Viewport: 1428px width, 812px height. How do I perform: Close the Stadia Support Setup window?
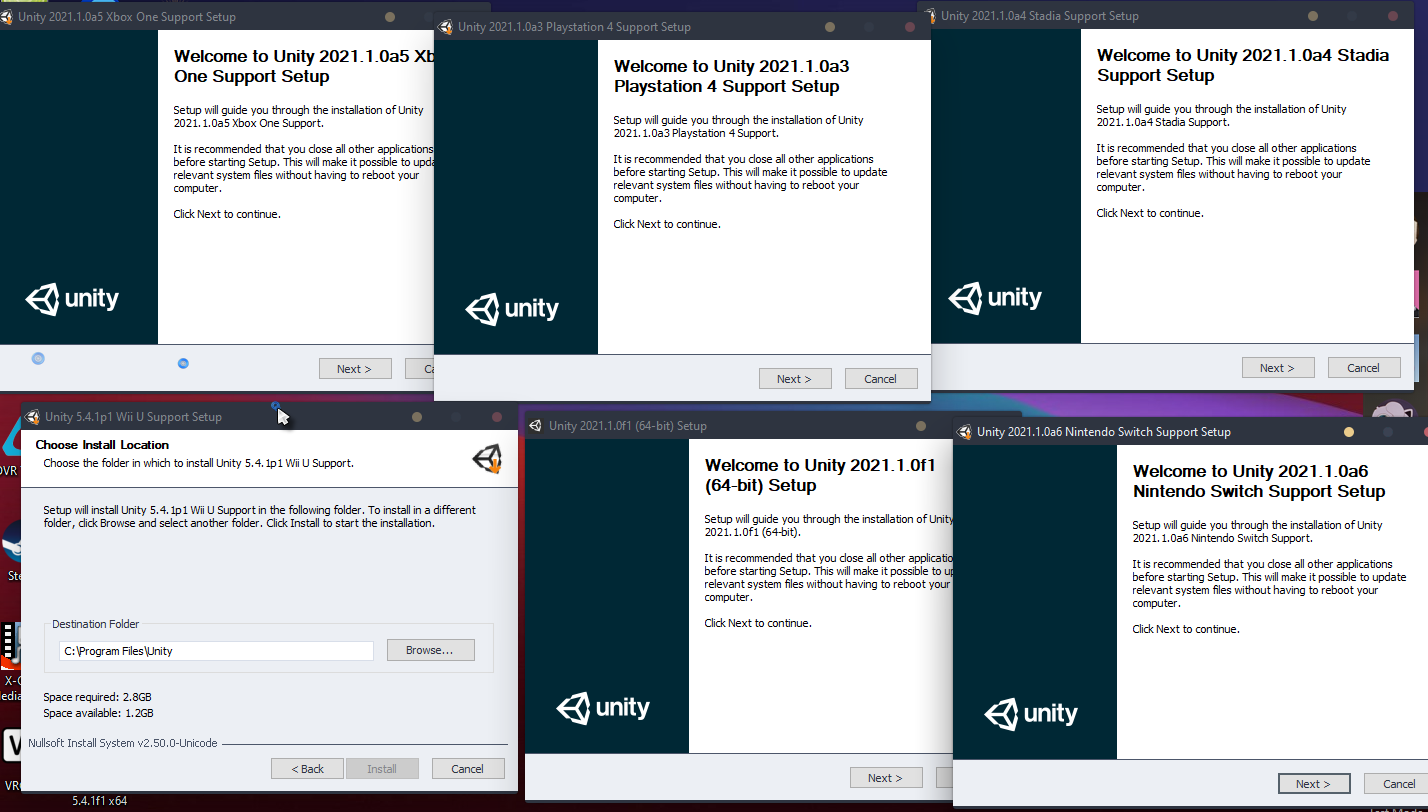click(x=1391, y=16)
